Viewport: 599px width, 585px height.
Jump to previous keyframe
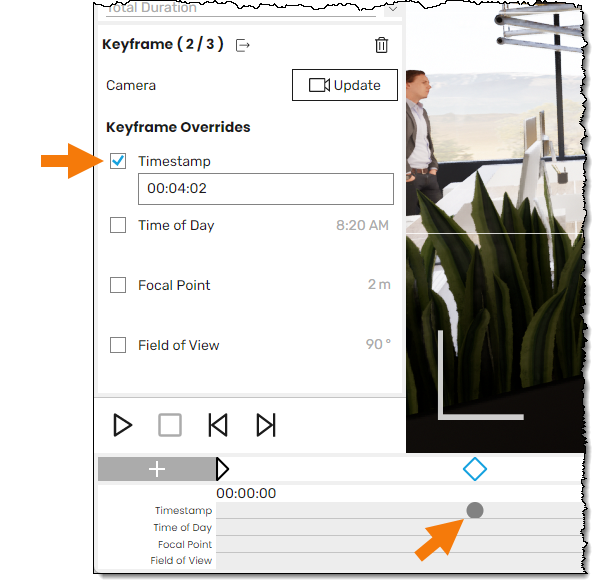218,425
